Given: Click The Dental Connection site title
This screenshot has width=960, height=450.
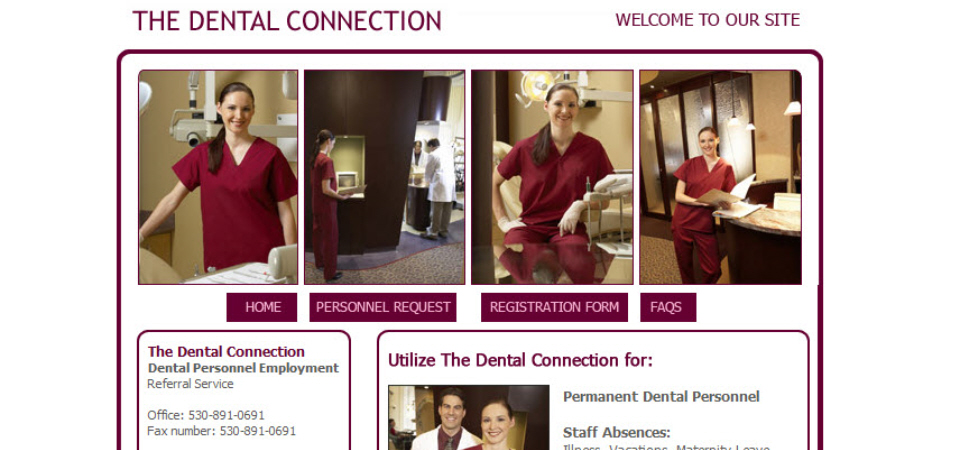Looking at the screenshot, I should (x=287, y=21).
